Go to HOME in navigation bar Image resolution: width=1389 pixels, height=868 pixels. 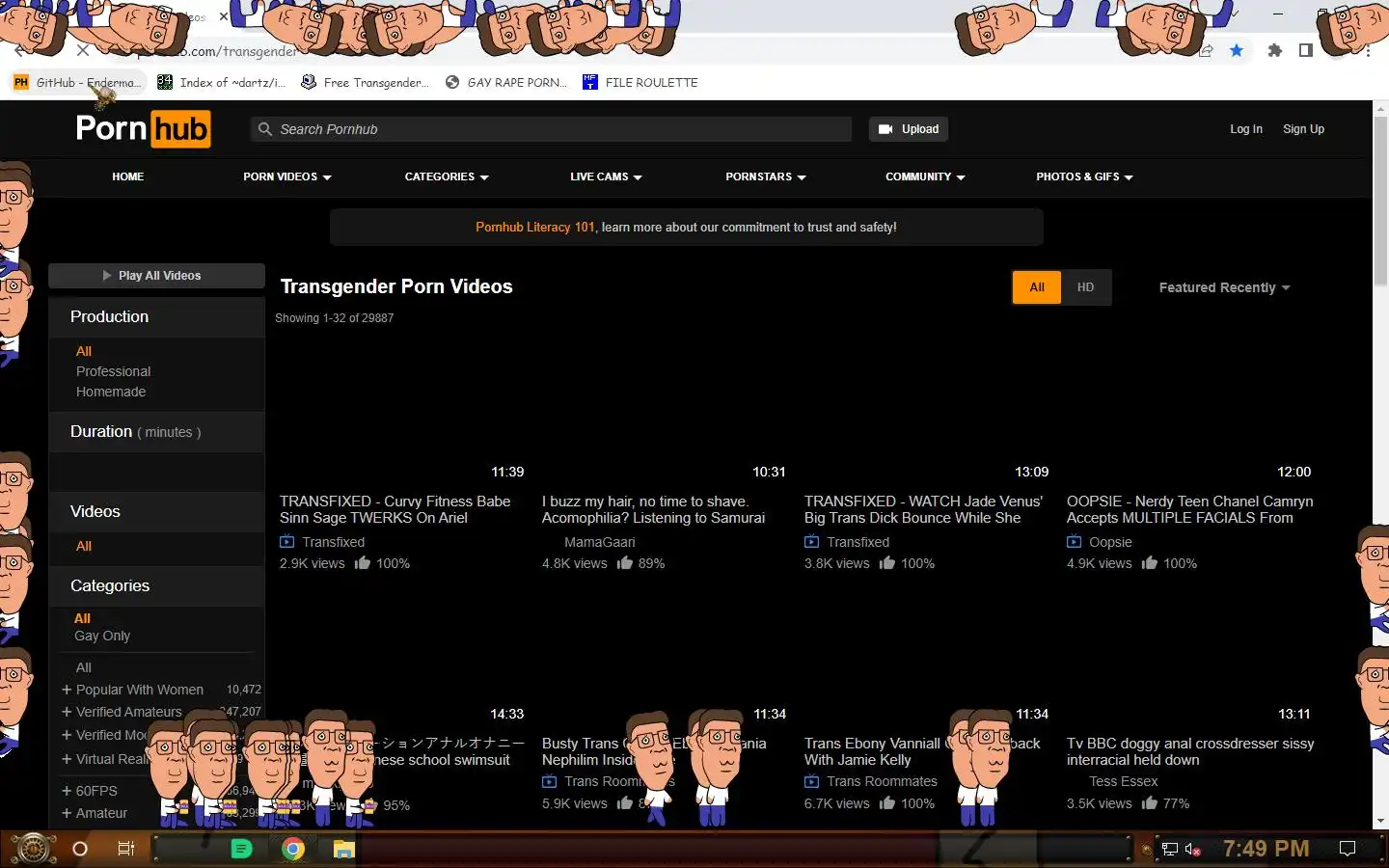(127, 176)
